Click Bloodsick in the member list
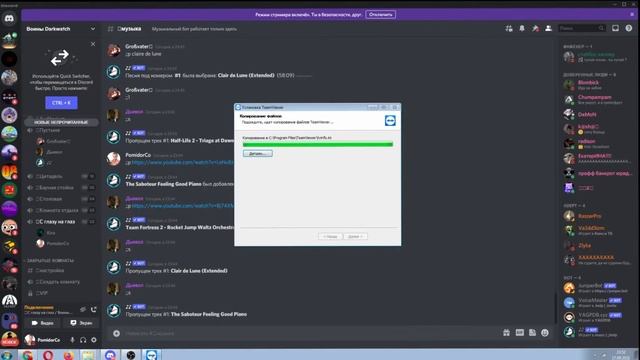The image size is (640, 360). pos(588,82)
